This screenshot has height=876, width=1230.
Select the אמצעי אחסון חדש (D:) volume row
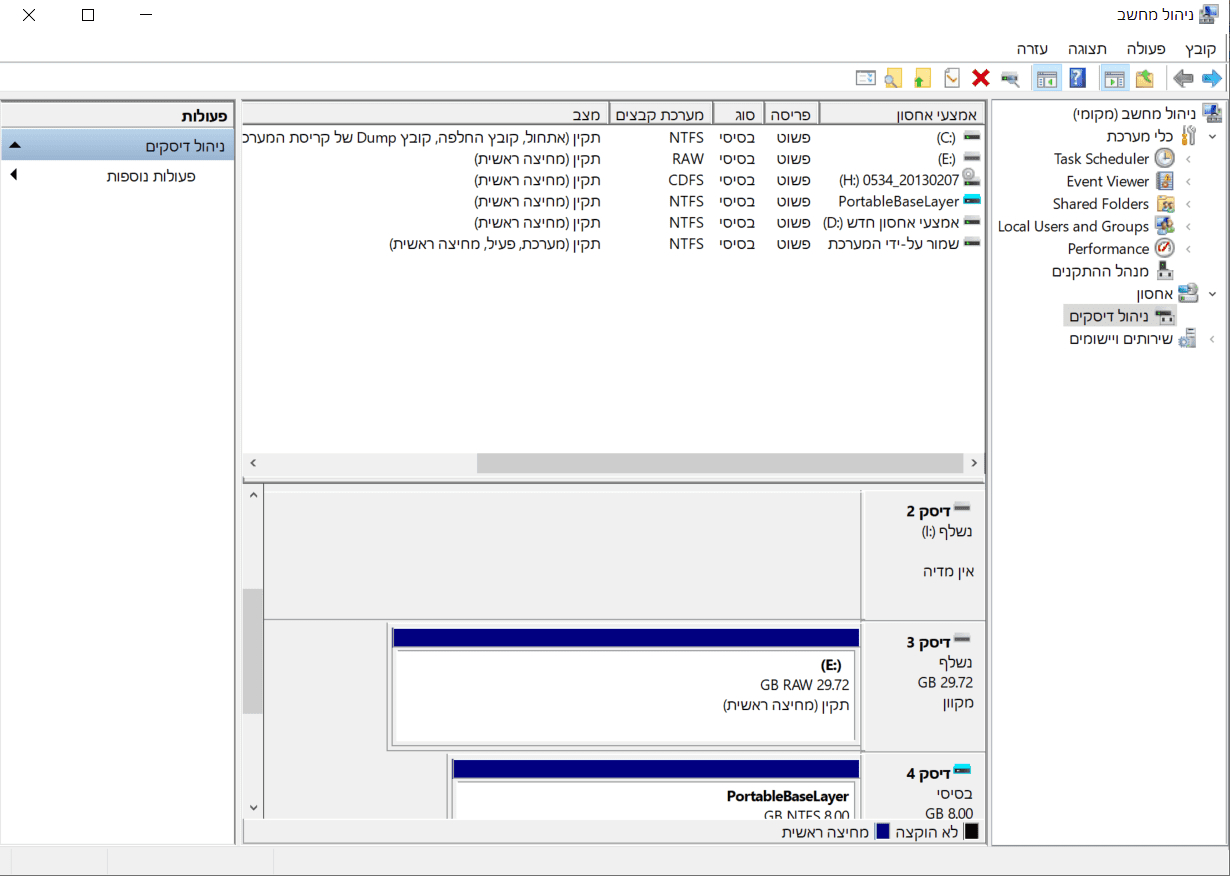click(613, 222)
